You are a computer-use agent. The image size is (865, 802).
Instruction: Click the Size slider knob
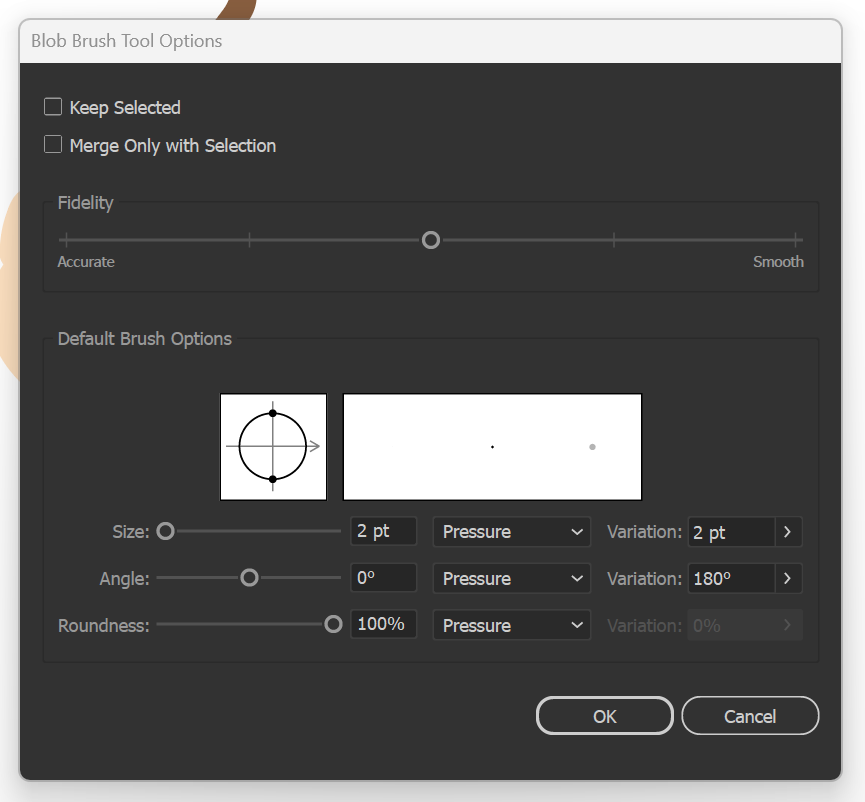165,531
